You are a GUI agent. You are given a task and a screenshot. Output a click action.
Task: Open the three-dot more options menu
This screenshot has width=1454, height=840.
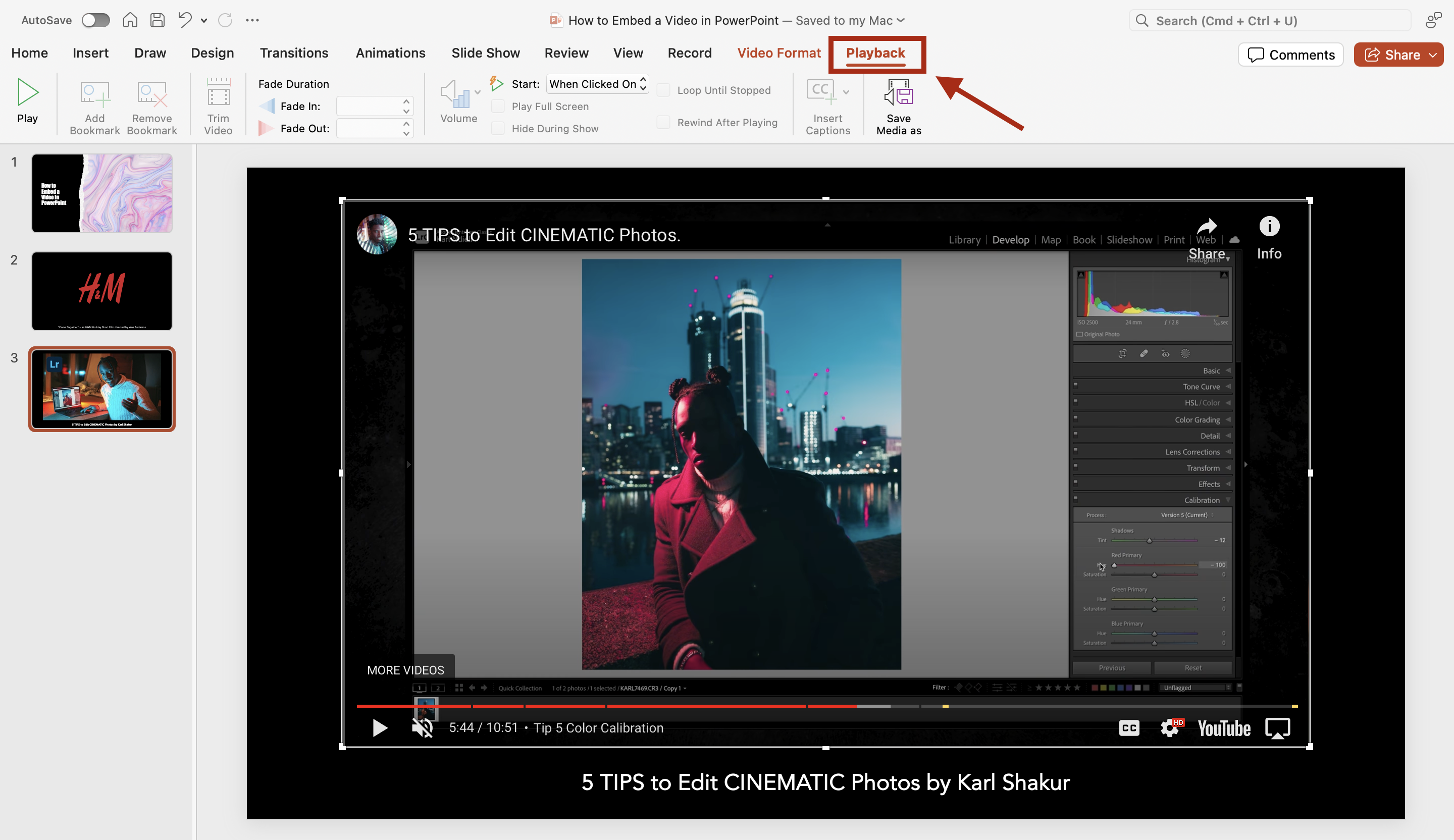[x=252, y=20]
